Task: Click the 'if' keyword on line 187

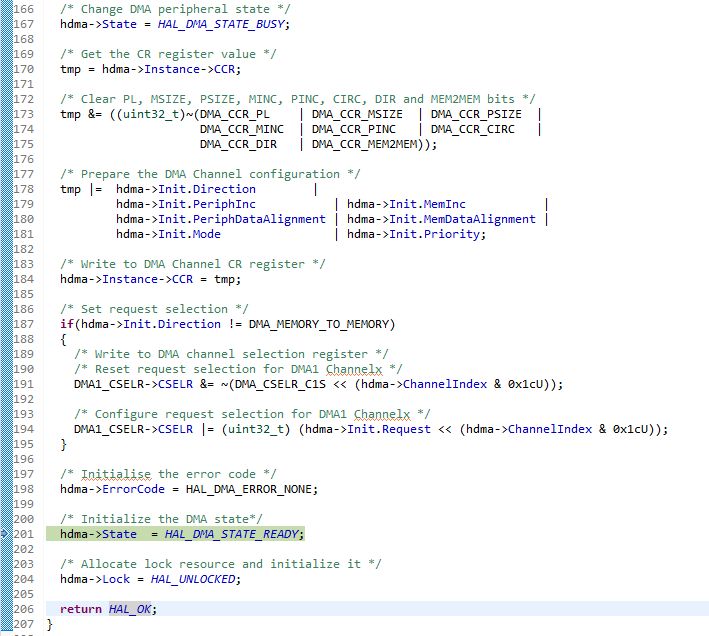Action: (x=67, y=324)
